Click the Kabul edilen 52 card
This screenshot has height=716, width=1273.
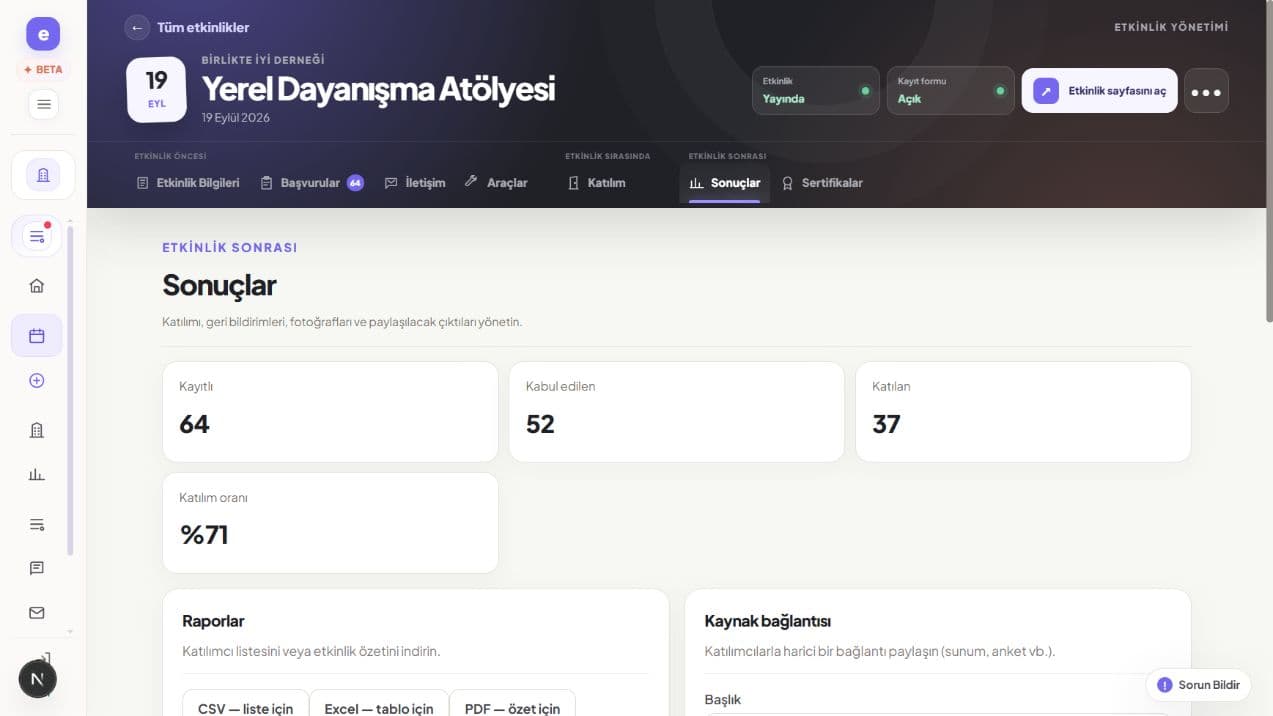tap(677, 412)
